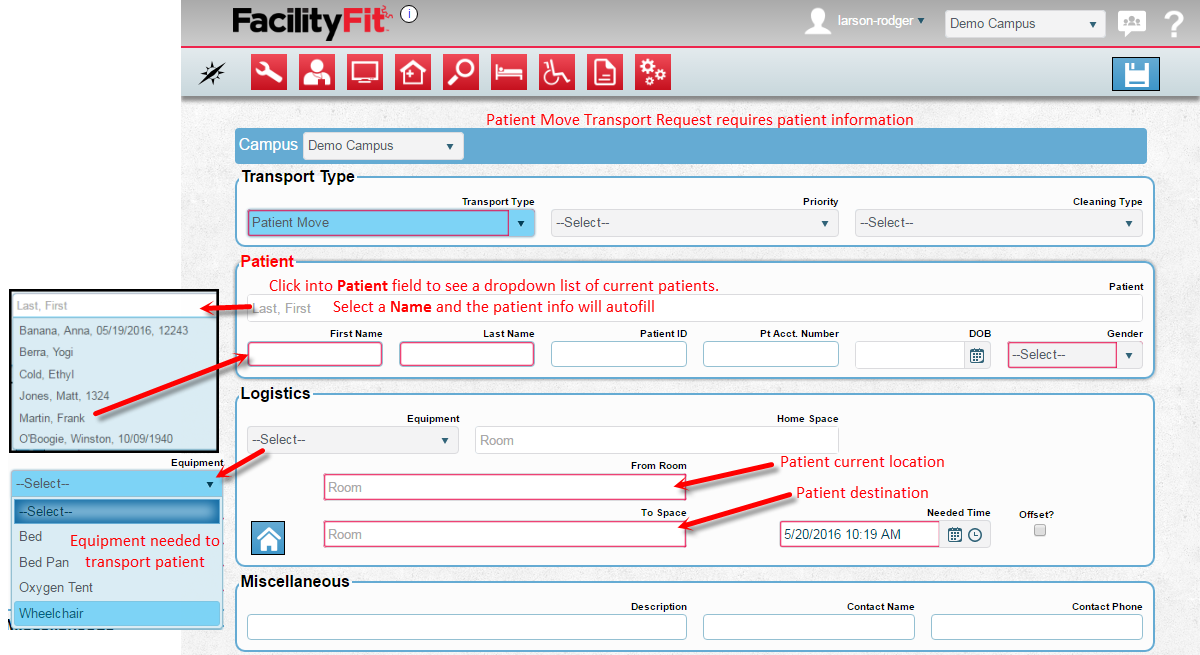Choose Wheelchair from the equipment list
This screenshot has height=655, width=1200.
[116, 613]
